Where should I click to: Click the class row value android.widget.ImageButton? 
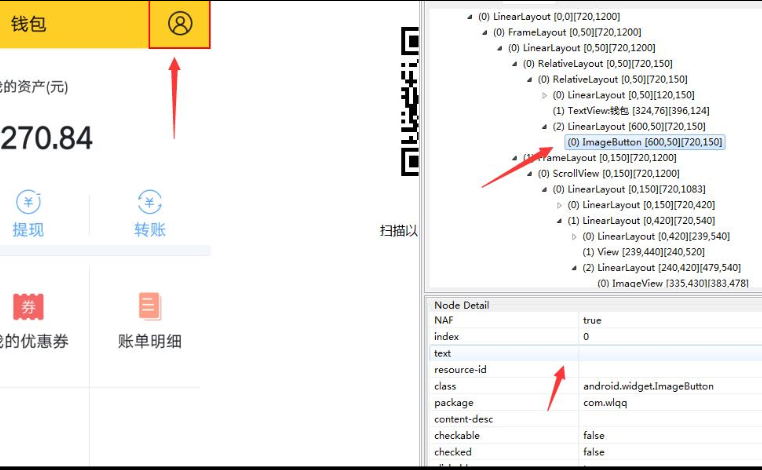[647, 386]
